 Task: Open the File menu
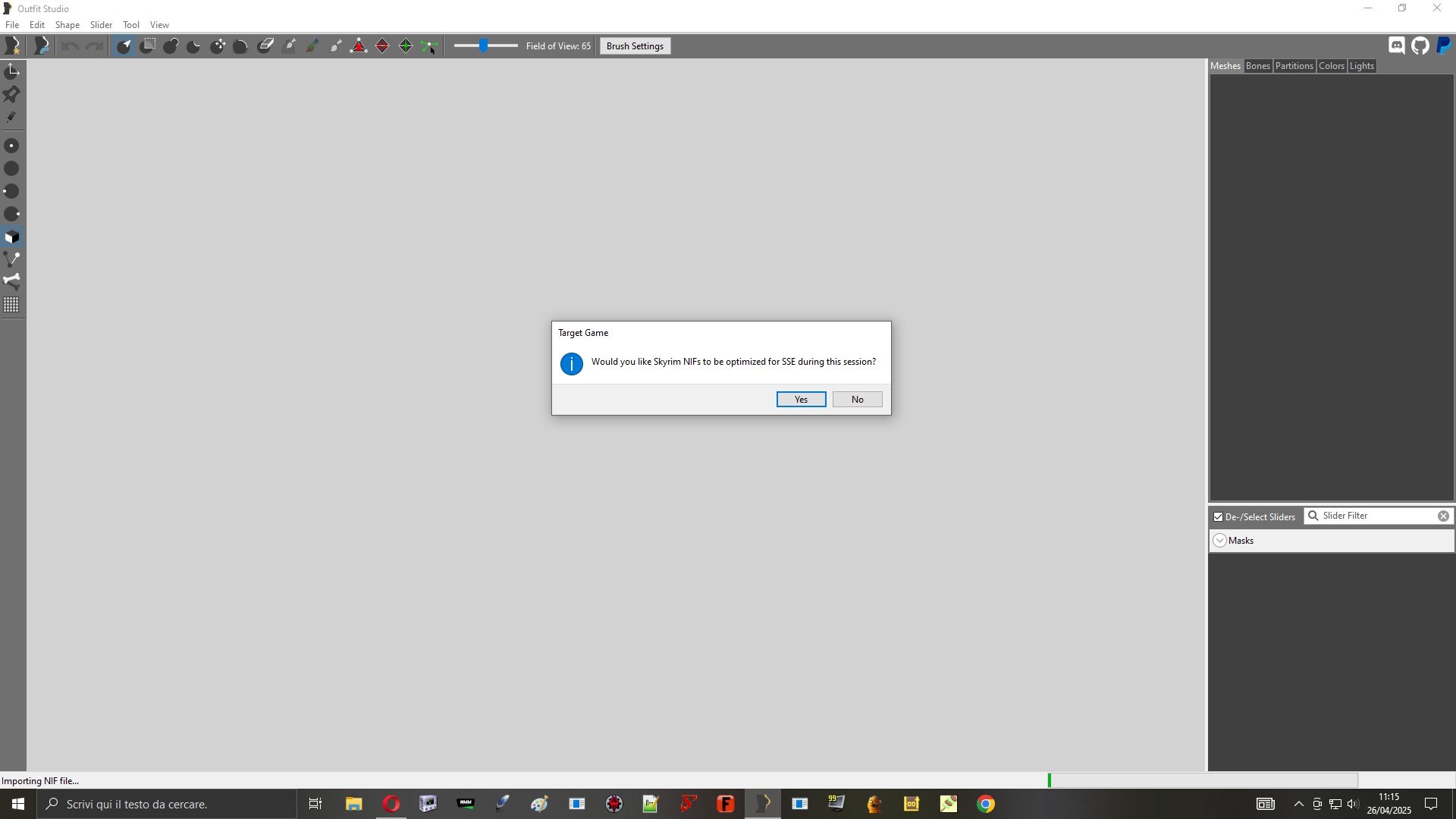click(x=12, y=25)
